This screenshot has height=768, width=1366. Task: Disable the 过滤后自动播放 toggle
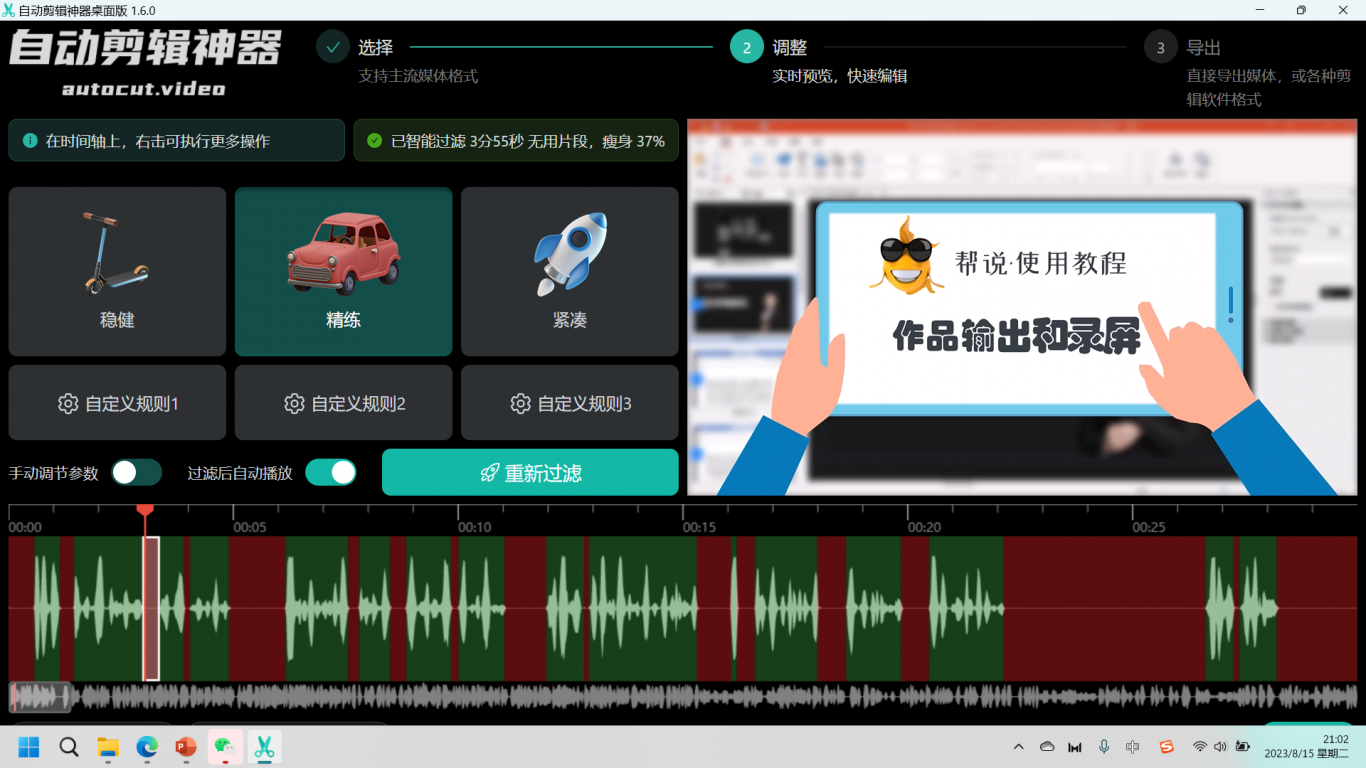pos(330,473)
